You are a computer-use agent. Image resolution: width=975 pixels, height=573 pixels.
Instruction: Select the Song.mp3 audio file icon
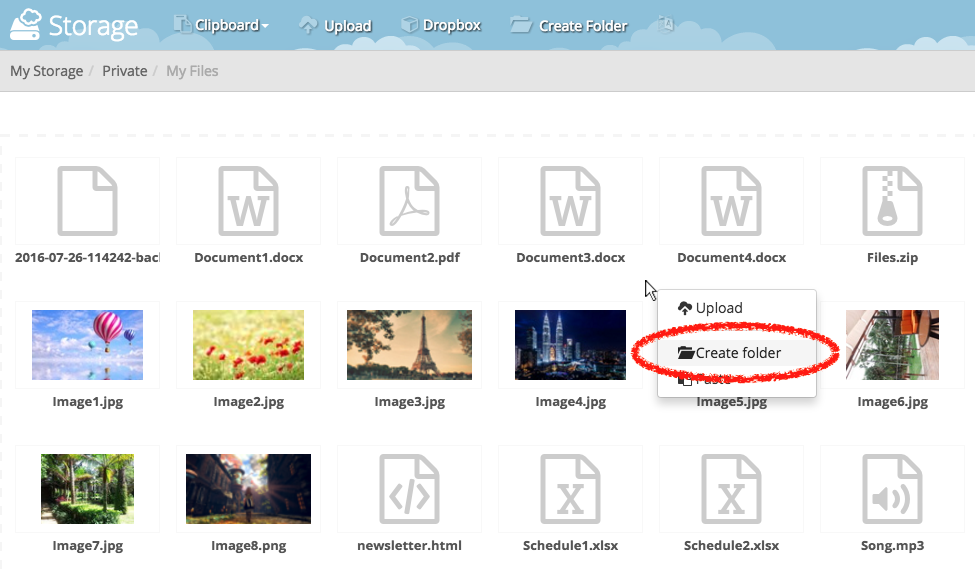point(892,490)
